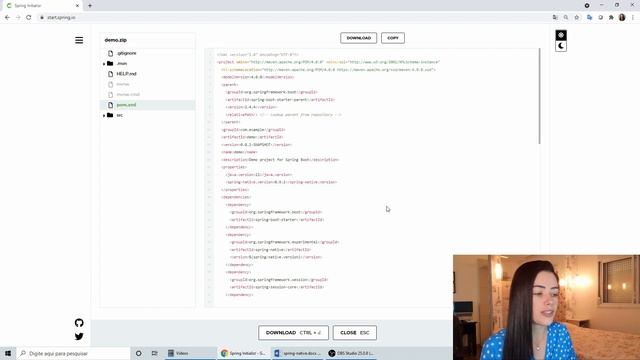Screen dimensions: 640x360
Task: Click the Windows taskbar search box
Action: pyautogui.click(x=73, y=353)
